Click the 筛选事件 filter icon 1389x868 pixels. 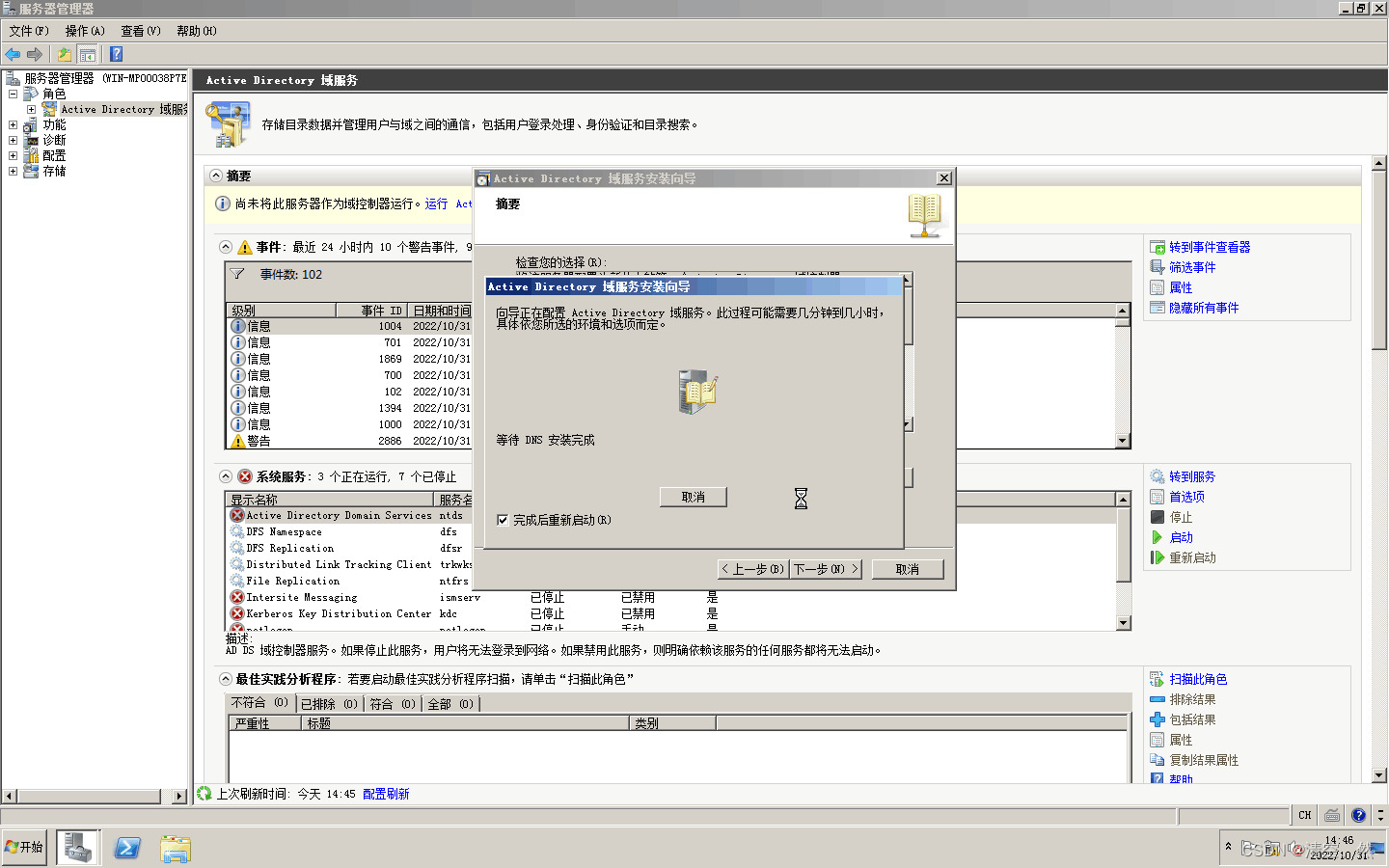pos(1157,267)
